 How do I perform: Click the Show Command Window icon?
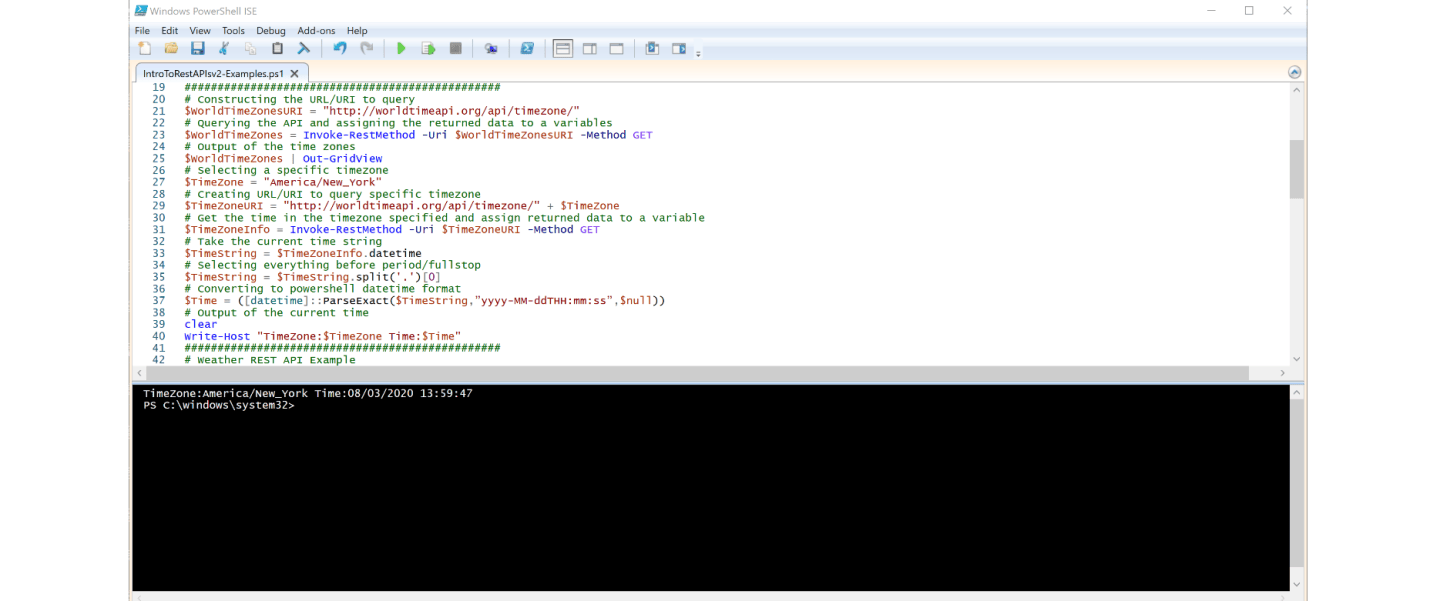point(652,48)
